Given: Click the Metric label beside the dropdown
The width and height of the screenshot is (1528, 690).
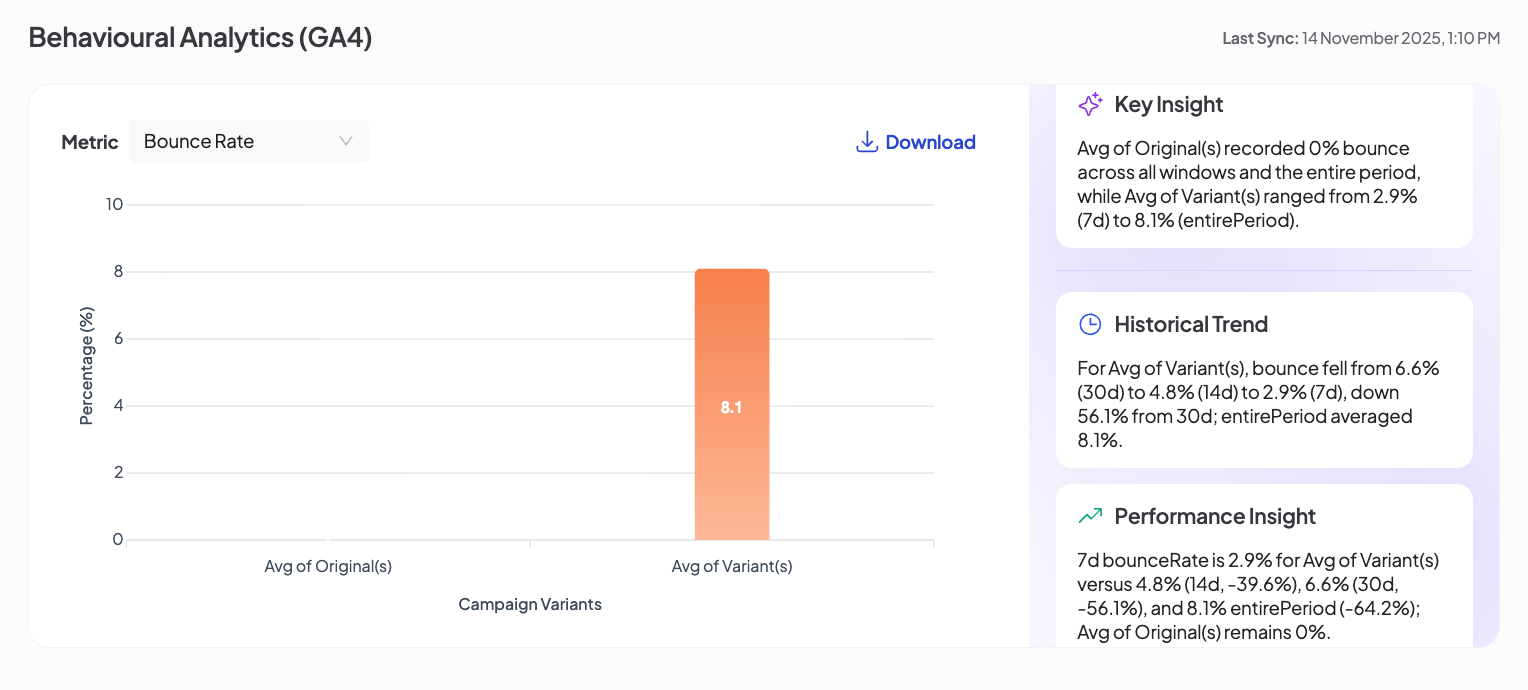Looking at the screenshot, I should coord(90,142).
